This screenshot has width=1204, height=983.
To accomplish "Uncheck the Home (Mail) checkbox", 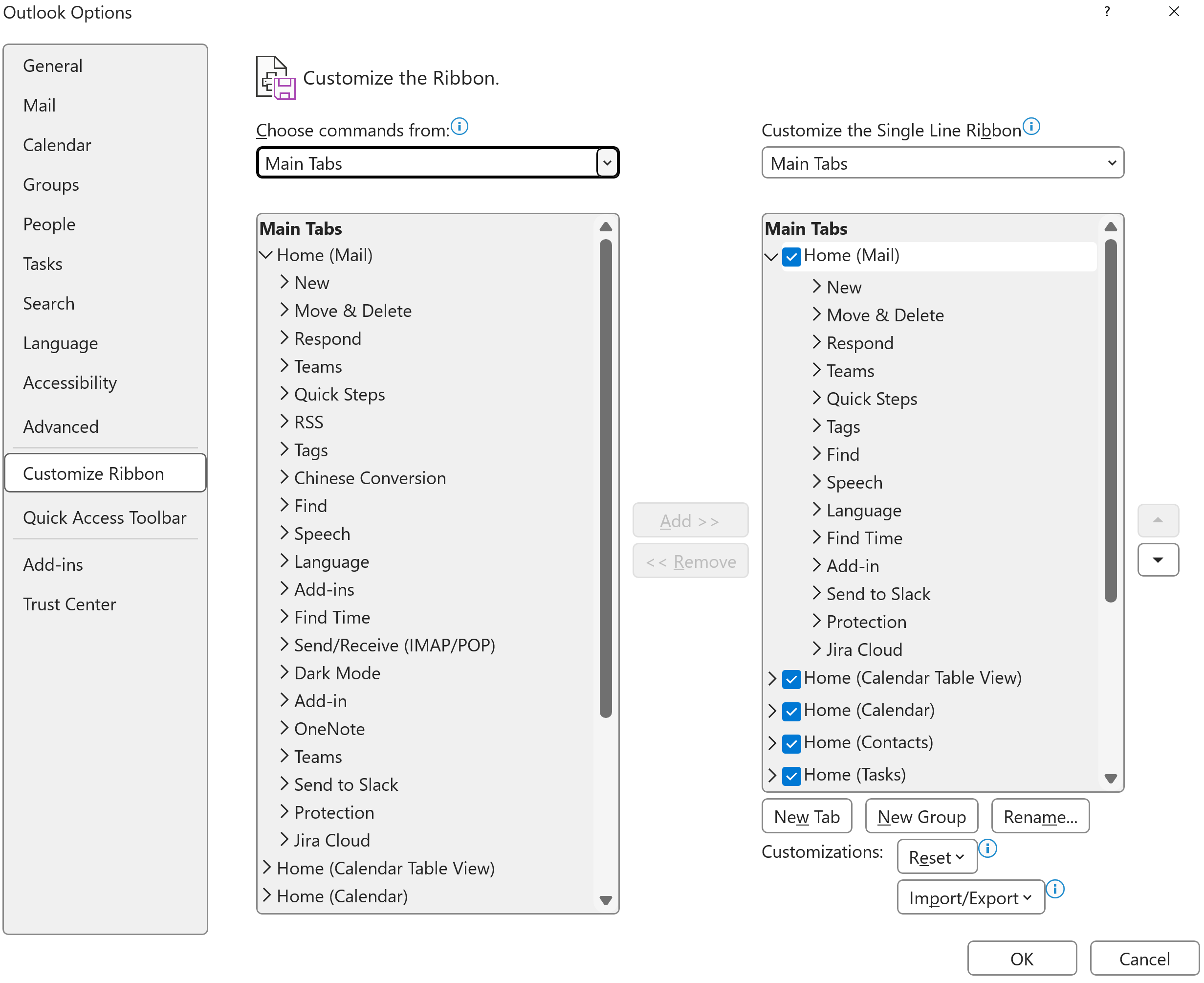I will point(791,256).
